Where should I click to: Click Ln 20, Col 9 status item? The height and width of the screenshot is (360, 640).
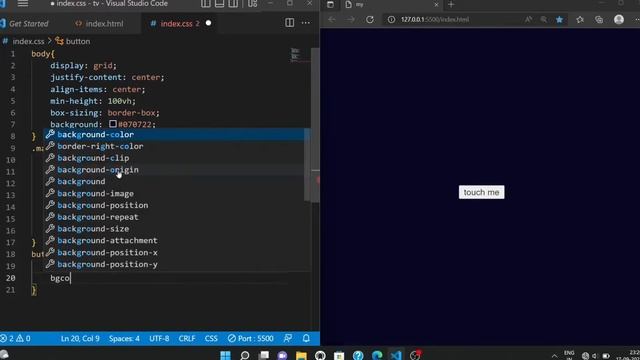(x=80, y=338)
